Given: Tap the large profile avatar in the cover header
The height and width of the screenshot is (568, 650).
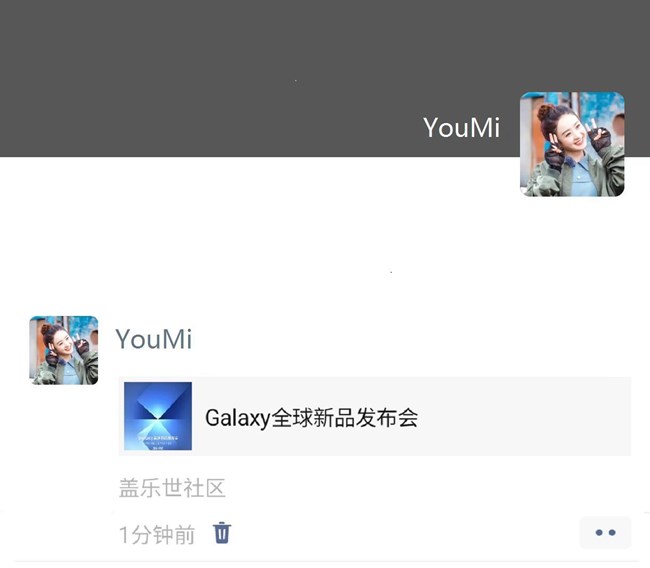Looking at the screenshot, I should pyautogui.click(x=572, y=144).
